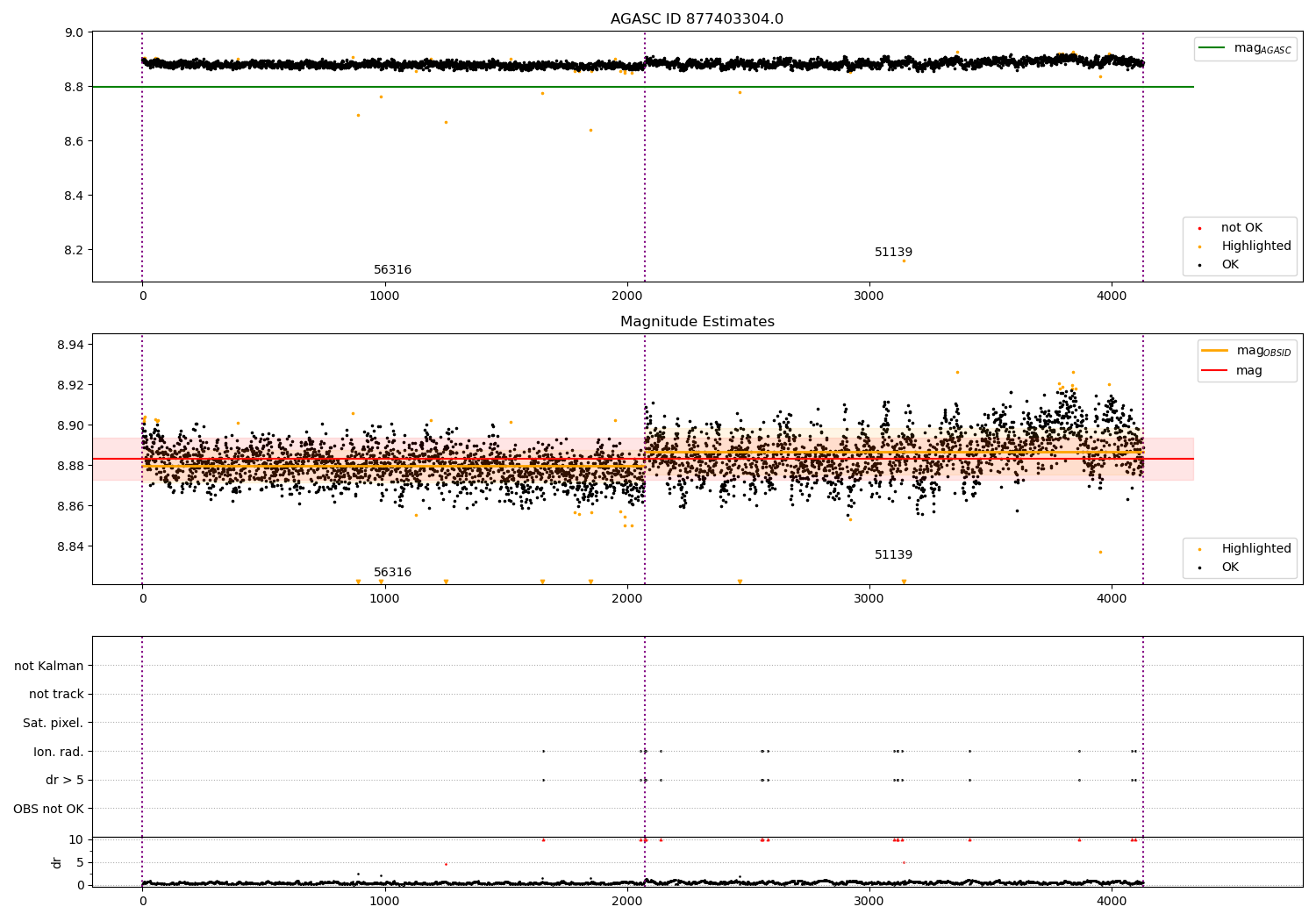Click the "8.94" y-tick in the middle plot
The height and width of the screenshot is (921, 1316).
70,346
